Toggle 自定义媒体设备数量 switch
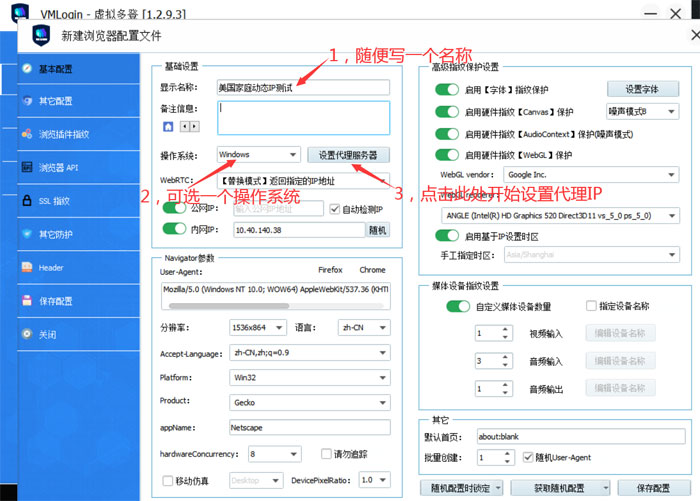The width and height of the screenshot is (700, 501). [458, 306]
